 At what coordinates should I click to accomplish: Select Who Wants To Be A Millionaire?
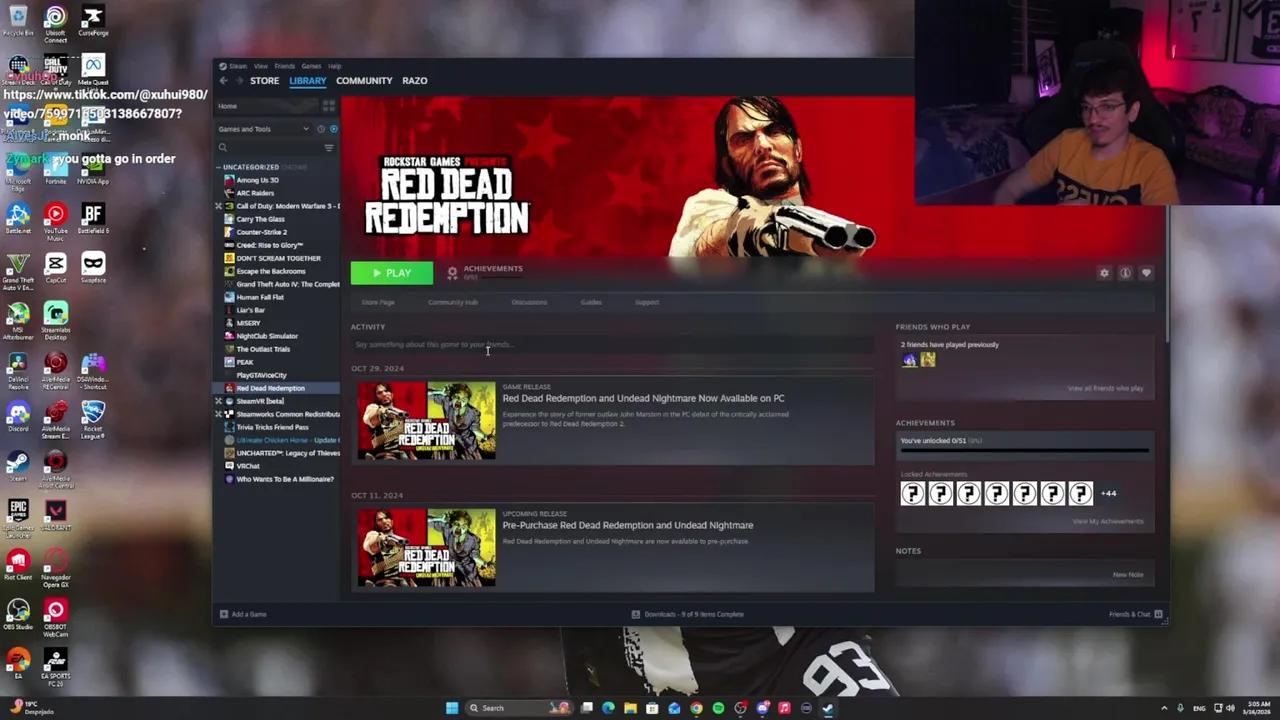pyautogui.click(x=285, y=479)
